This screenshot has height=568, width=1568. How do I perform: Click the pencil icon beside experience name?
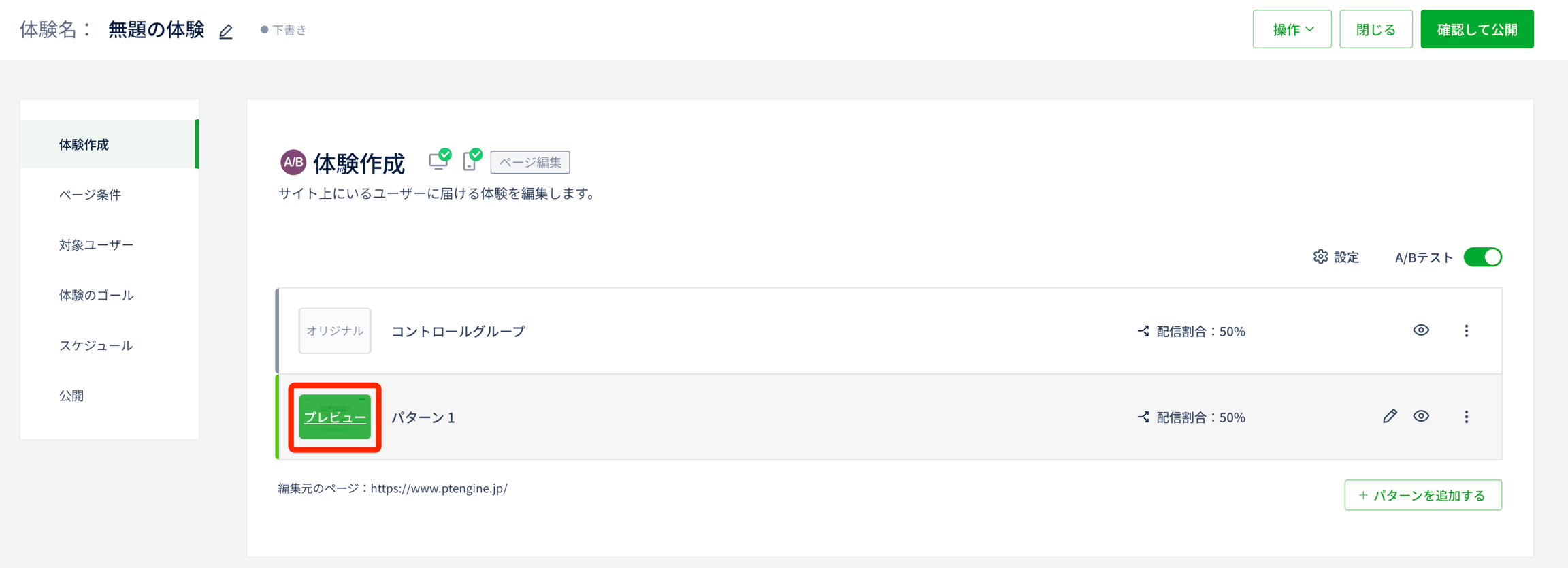[x=226, y=31]
